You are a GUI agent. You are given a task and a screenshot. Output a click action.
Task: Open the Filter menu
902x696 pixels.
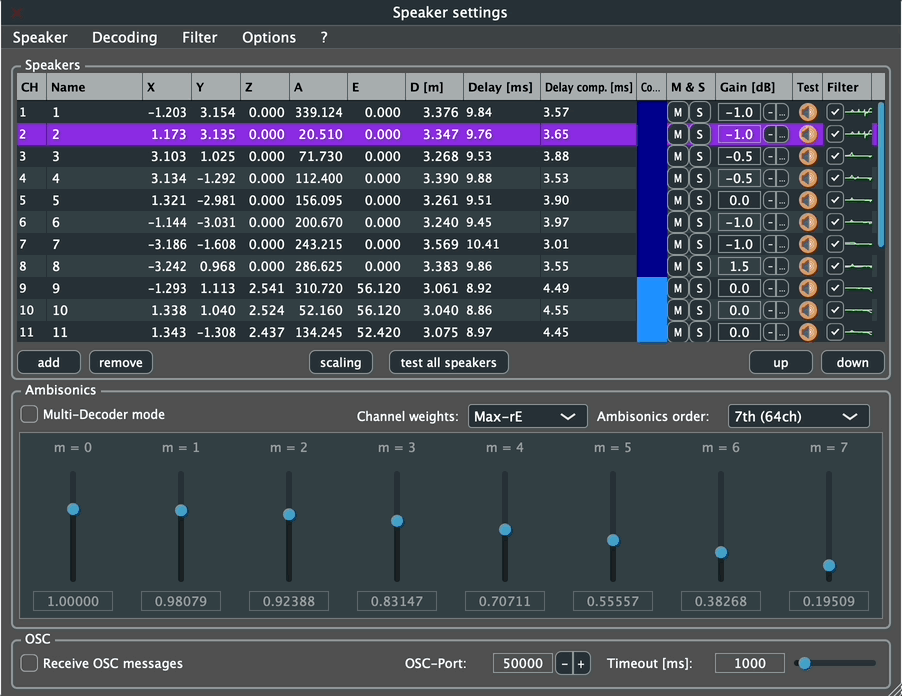click(200, 37)
